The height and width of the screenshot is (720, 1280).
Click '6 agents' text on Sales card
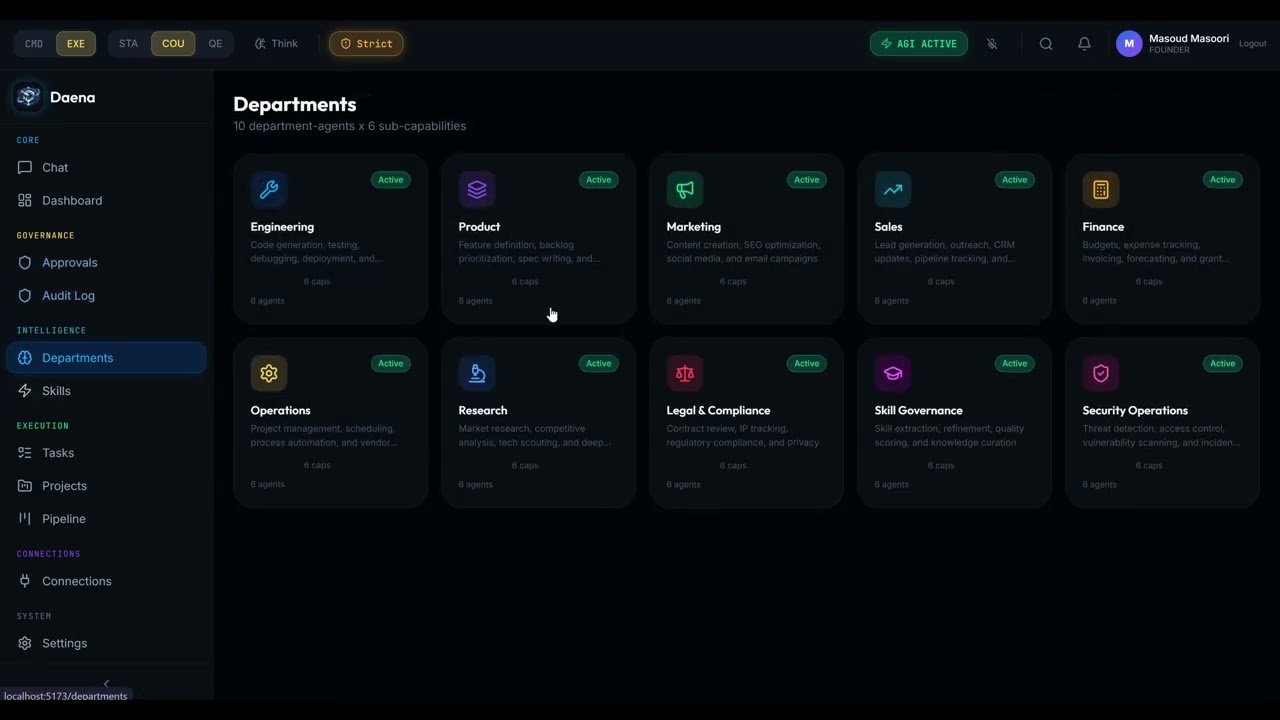point(891,301)
